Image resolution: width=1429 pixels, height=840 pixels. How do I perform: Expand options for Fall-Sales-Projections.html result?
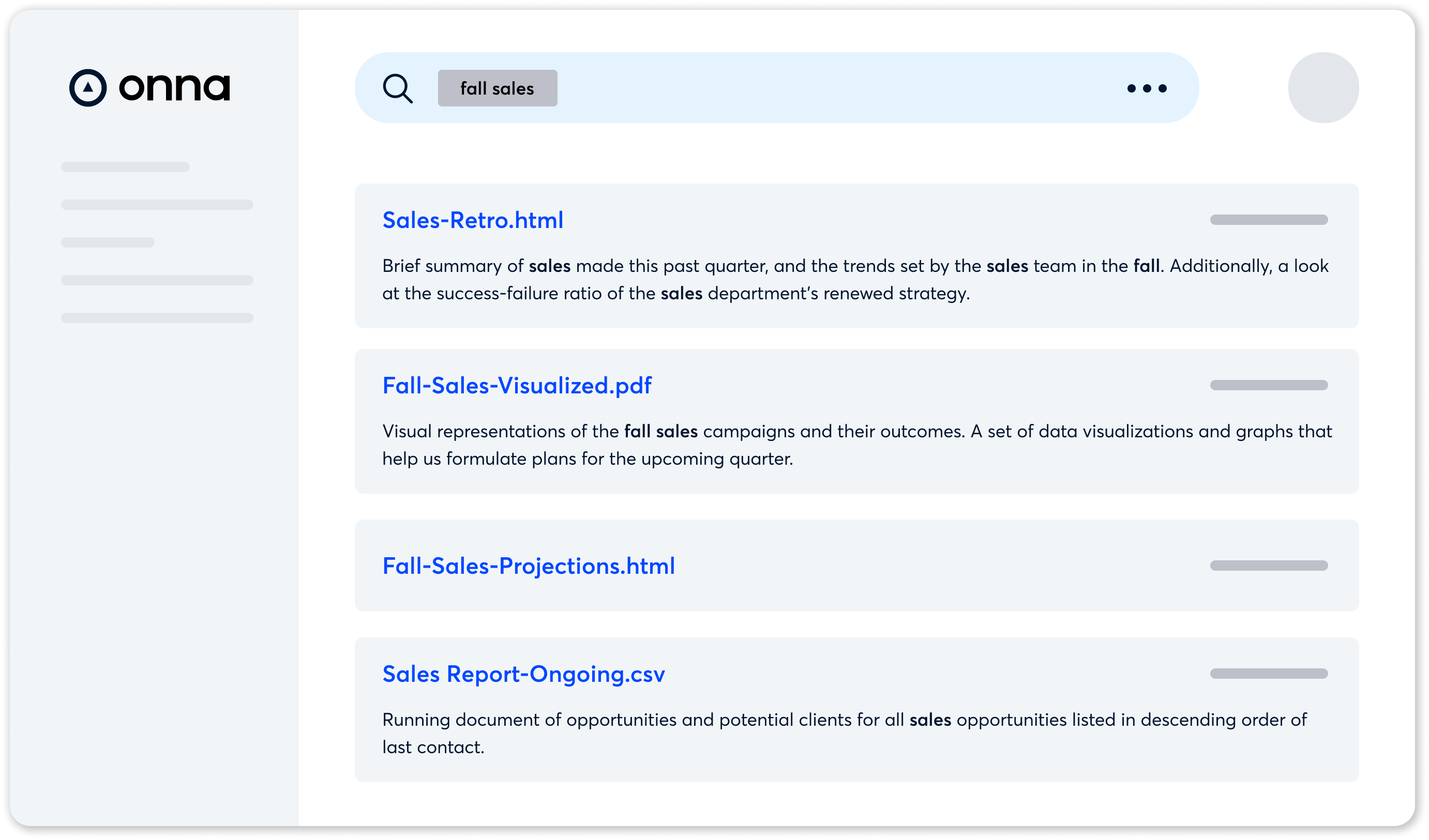1269,565
